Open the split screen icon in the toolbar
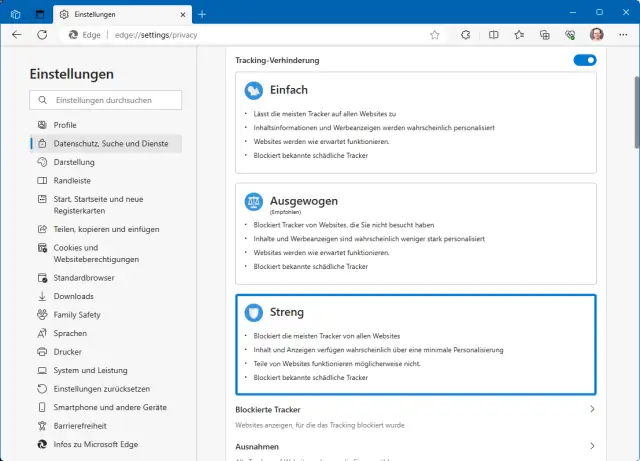Viewport: 640px width, 461px height. (x=493, y=34)
